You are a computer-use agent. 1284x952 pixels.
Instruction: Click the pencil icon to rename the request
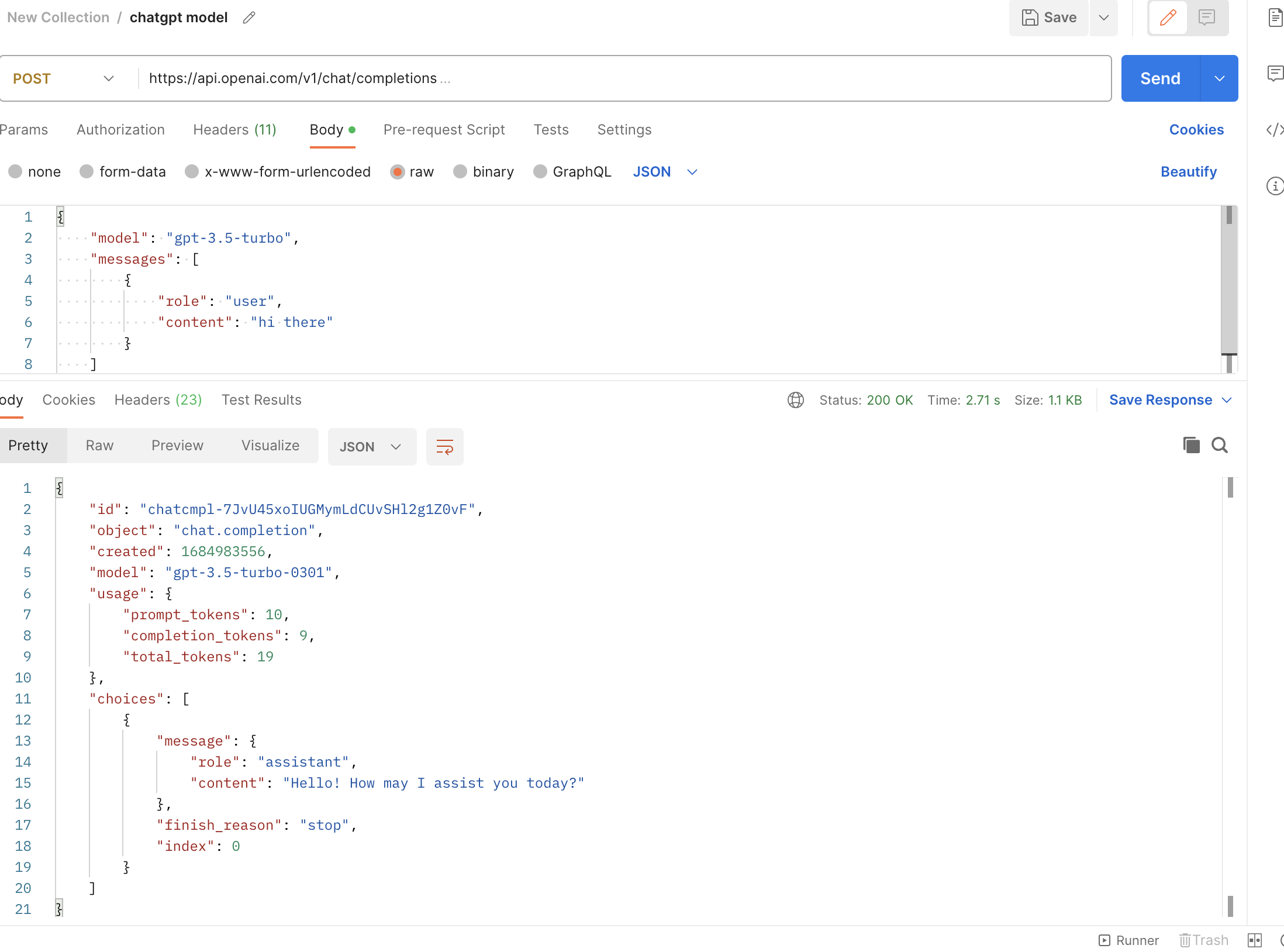249,18
